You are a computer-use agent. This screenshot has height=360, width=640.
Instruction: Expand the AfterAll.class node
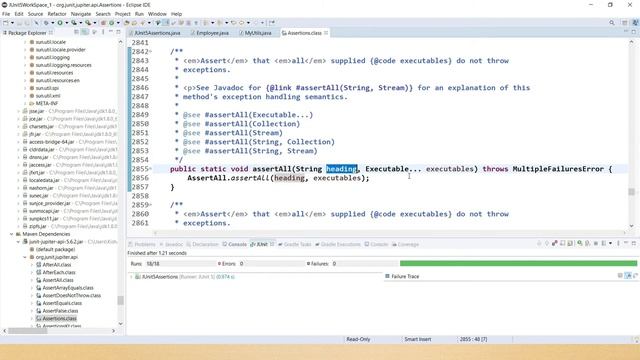pyautogui.click(x=32, y=265)
